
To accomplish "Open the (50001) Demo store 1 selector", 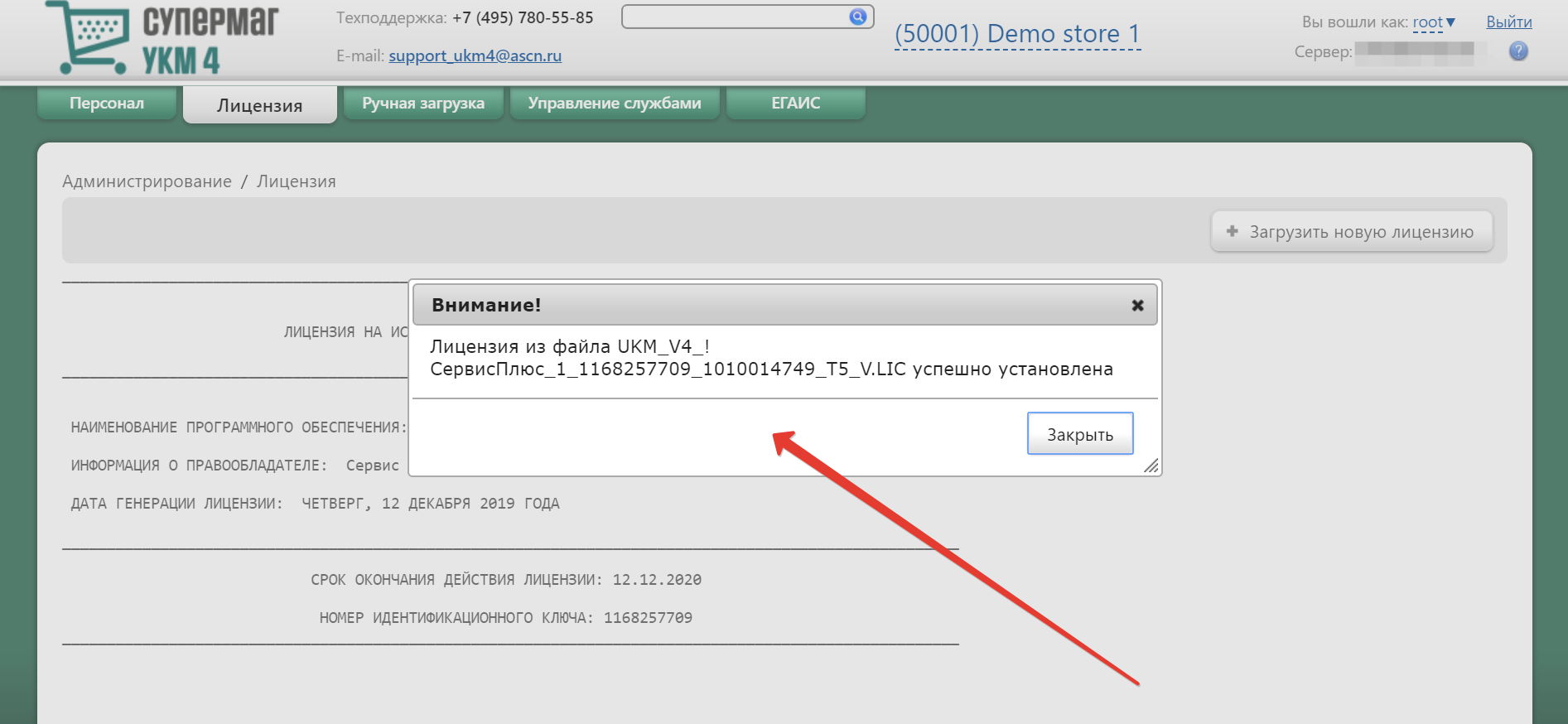I will point(1017,34).
